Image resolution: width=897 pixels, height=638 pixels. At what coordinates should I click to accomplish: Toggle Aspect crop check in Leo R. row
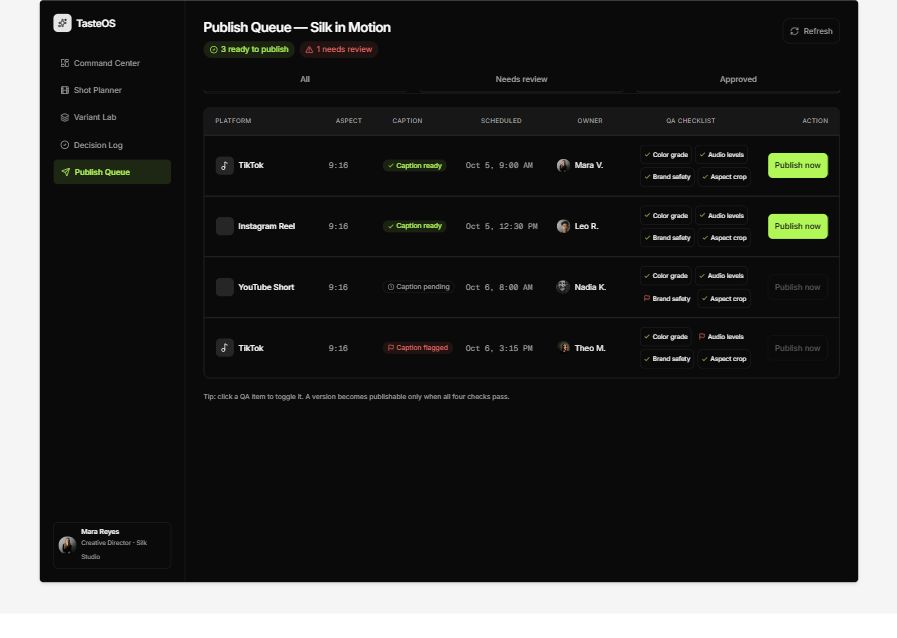pos(724,237)
